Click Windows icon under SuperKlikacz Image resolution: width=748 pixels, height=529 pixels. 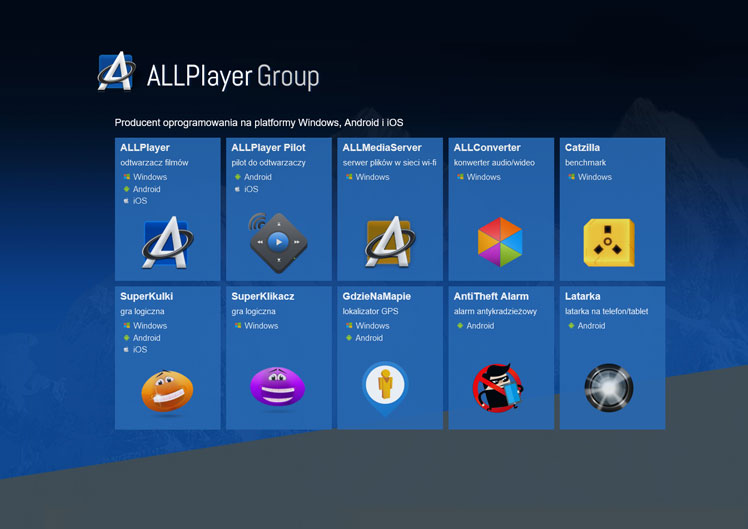238,325
